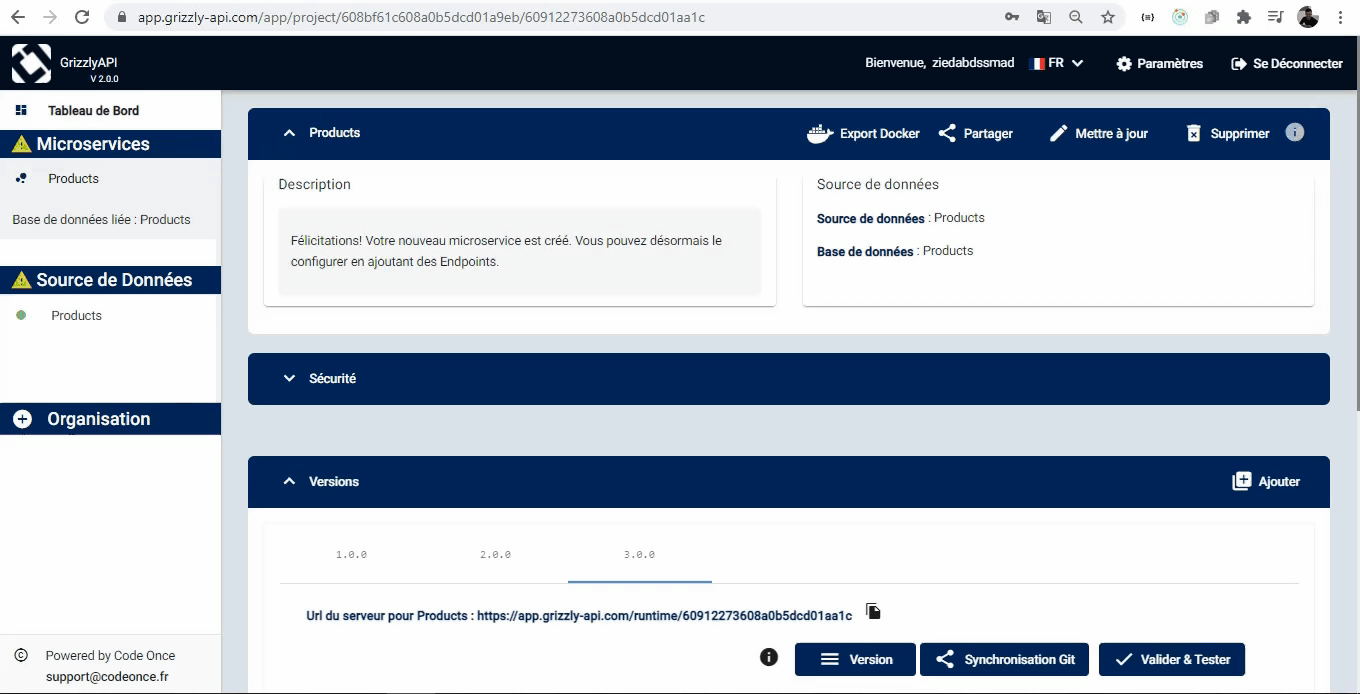Screen dimensions: 1360x694
Task: Click the Ajouter version plus icon
Action: [1241, 481]
